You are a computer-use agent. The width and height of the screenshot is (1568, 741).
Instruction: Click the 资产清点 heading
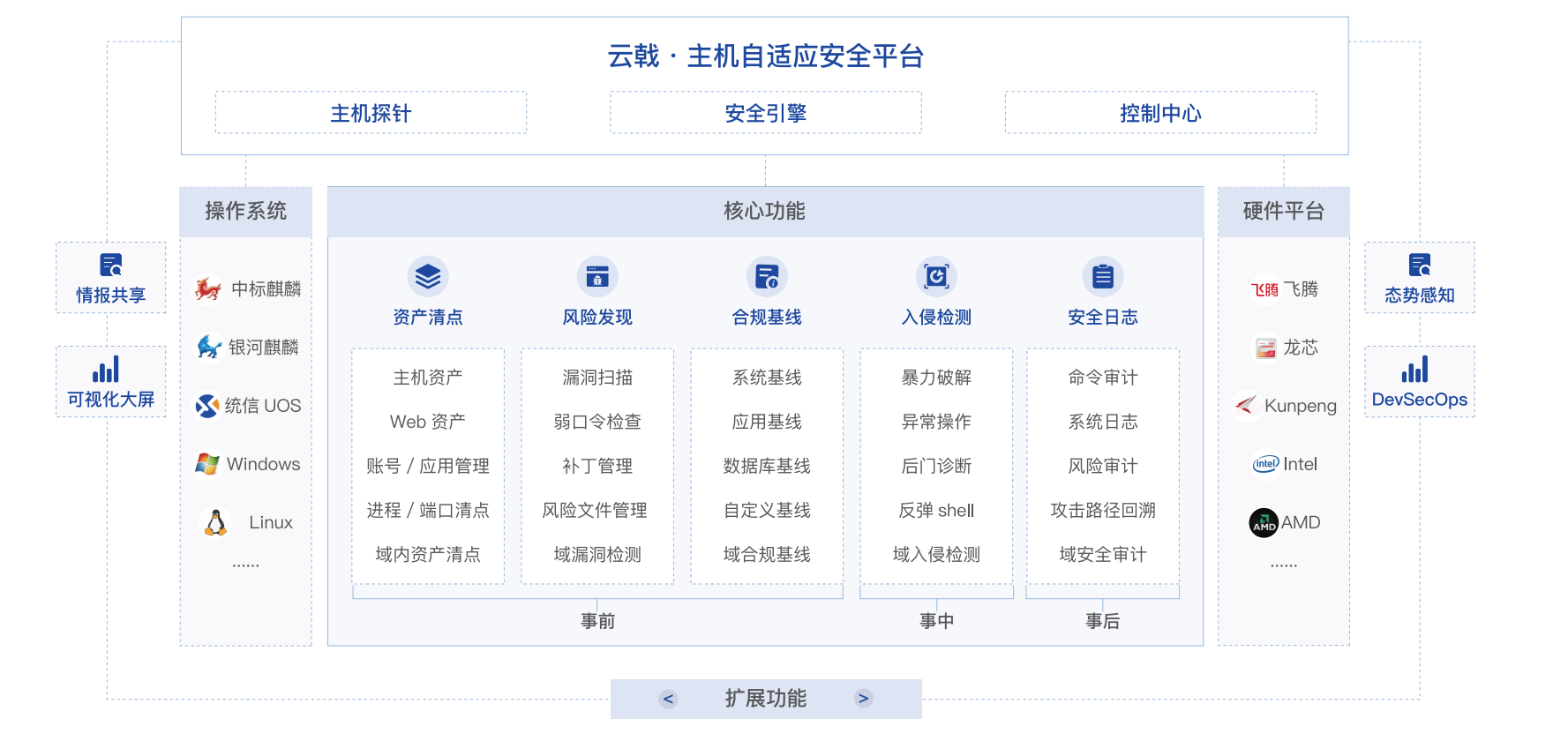coord(428,318)
